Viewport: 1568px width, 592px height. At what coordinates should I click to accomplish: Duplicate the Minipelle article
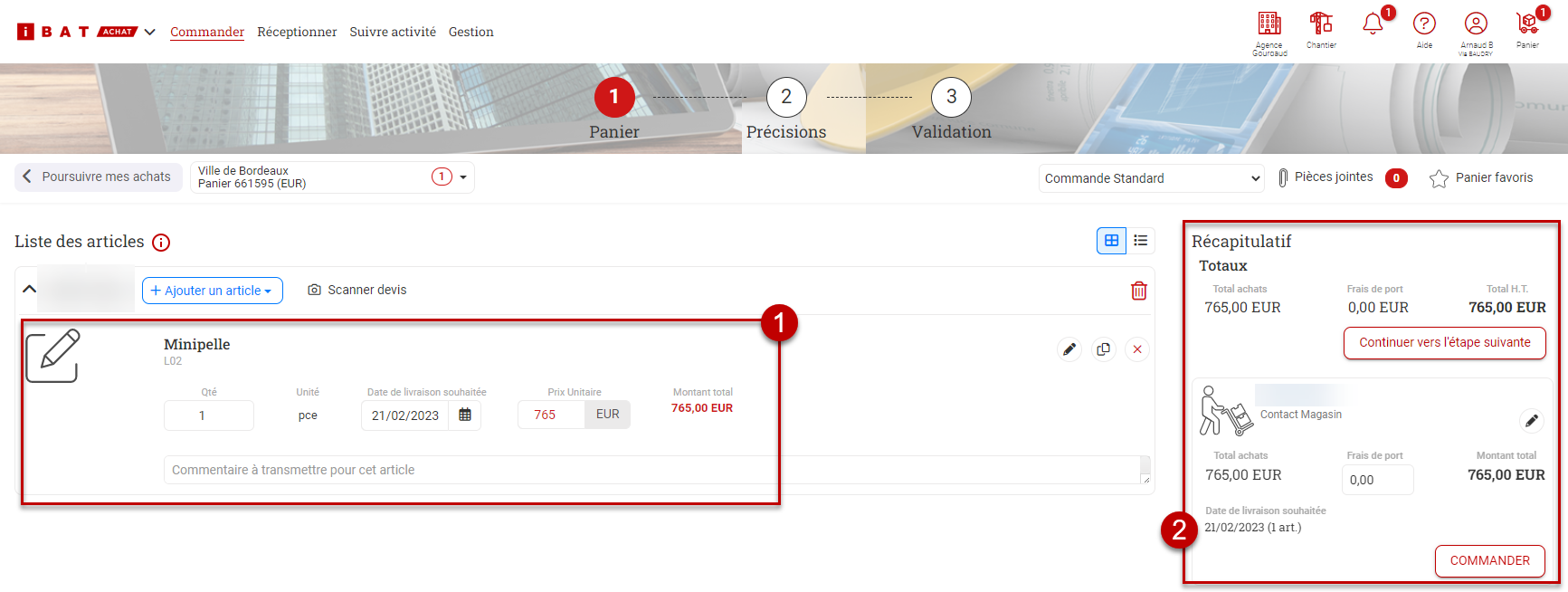(1103, 349)
